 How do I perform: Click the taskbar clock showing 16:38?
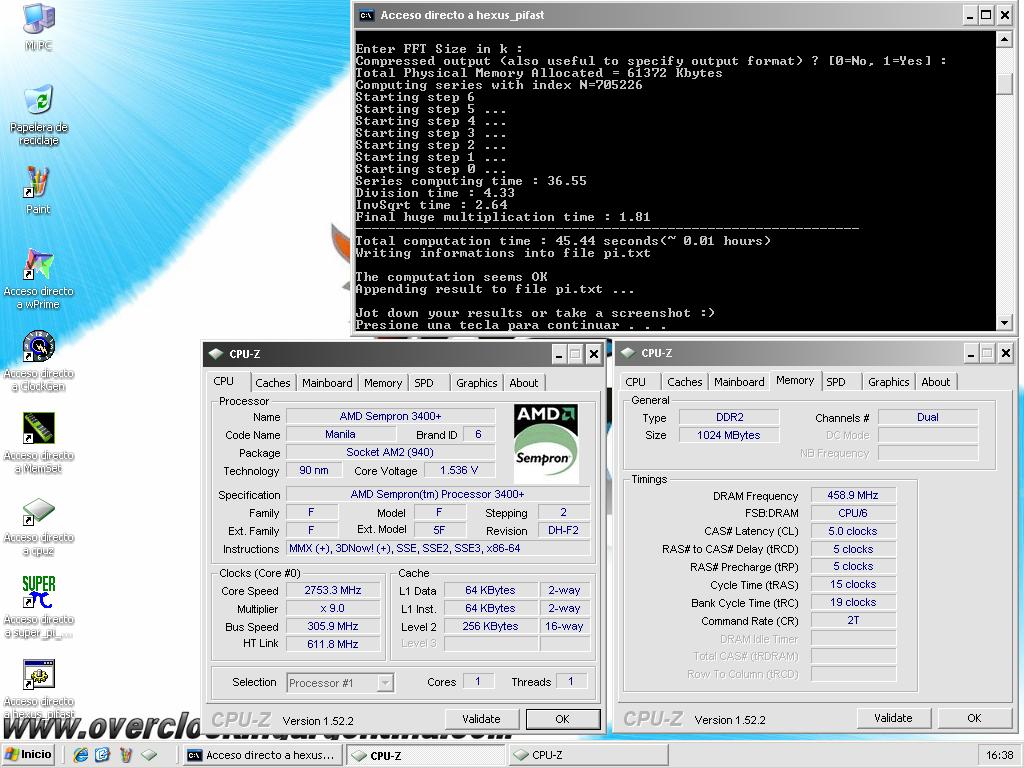999,755
